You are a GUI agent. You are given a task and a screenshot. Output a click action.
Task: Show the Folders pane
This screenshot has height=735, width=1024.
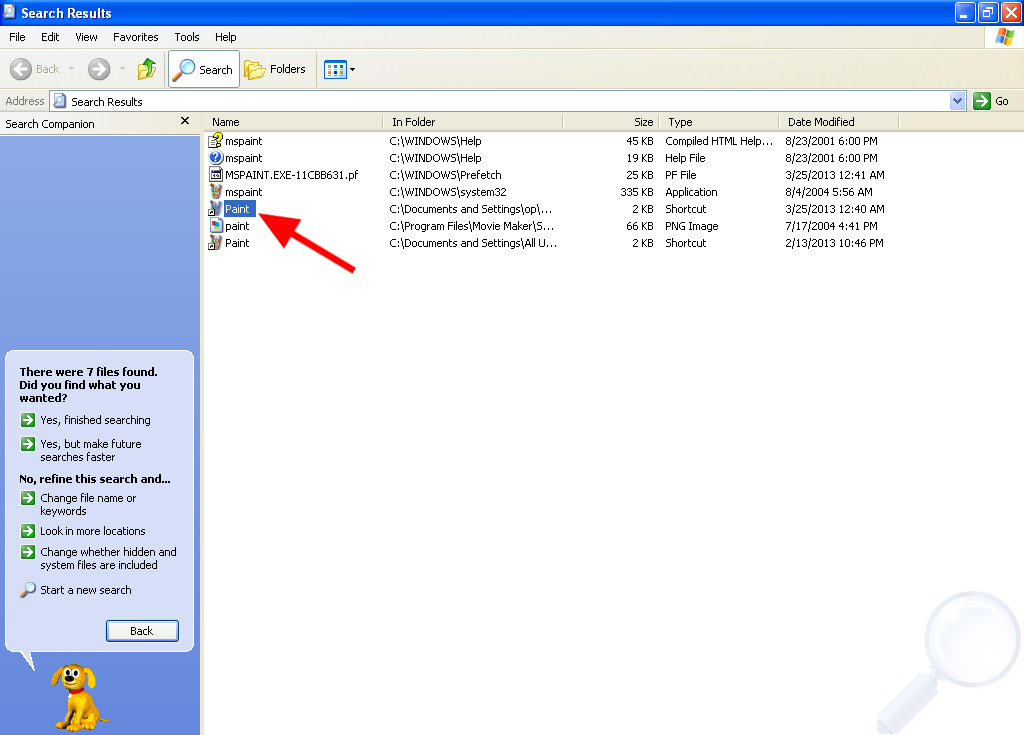275,69
